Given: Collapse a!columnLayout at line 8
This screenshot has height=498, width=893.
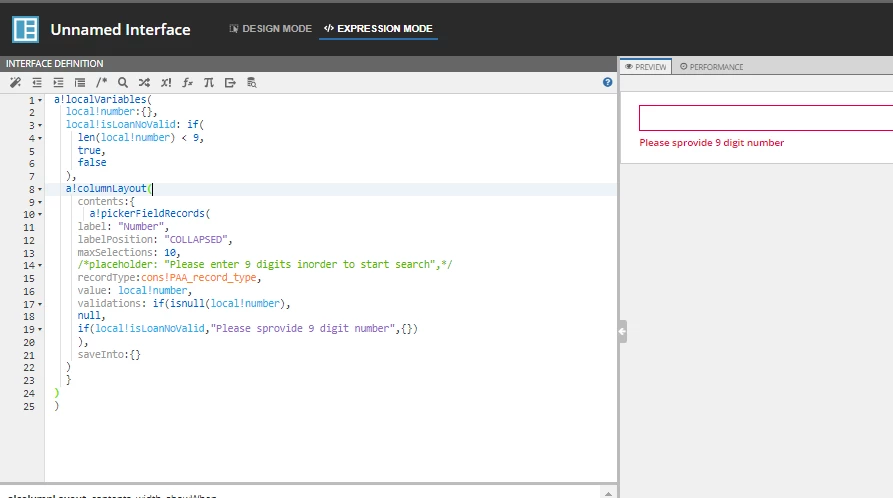Looking at the screenshot, I should coord(40,189).
